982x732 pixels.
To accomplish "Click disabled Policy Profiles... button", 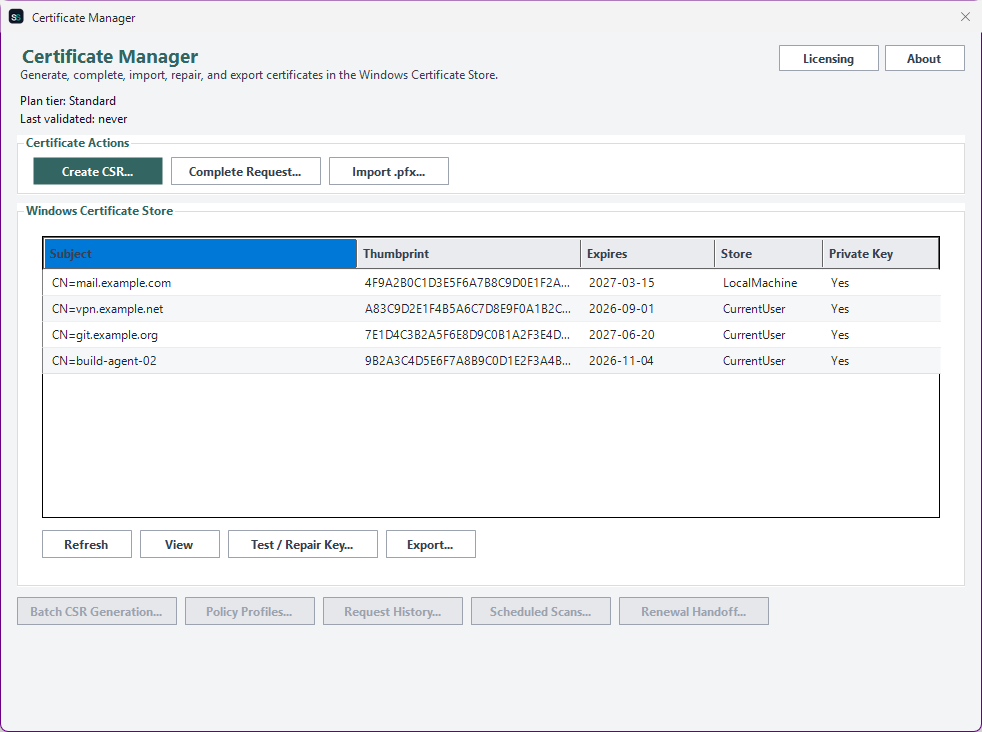I will coord(250,611).
